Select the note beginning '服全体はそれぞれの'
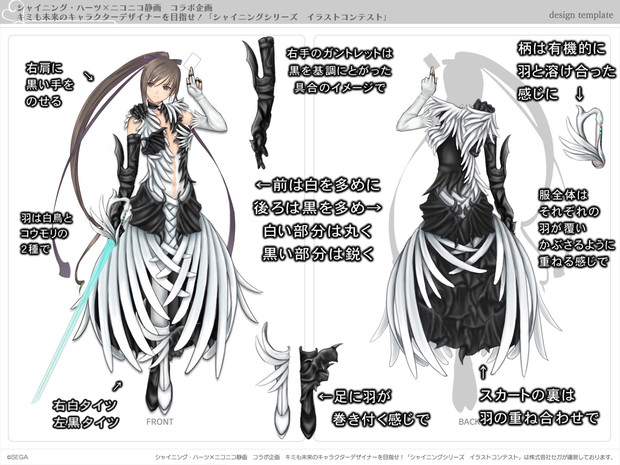Image resolution: width=620 pixels, height=465 pixels. [577, 228]
